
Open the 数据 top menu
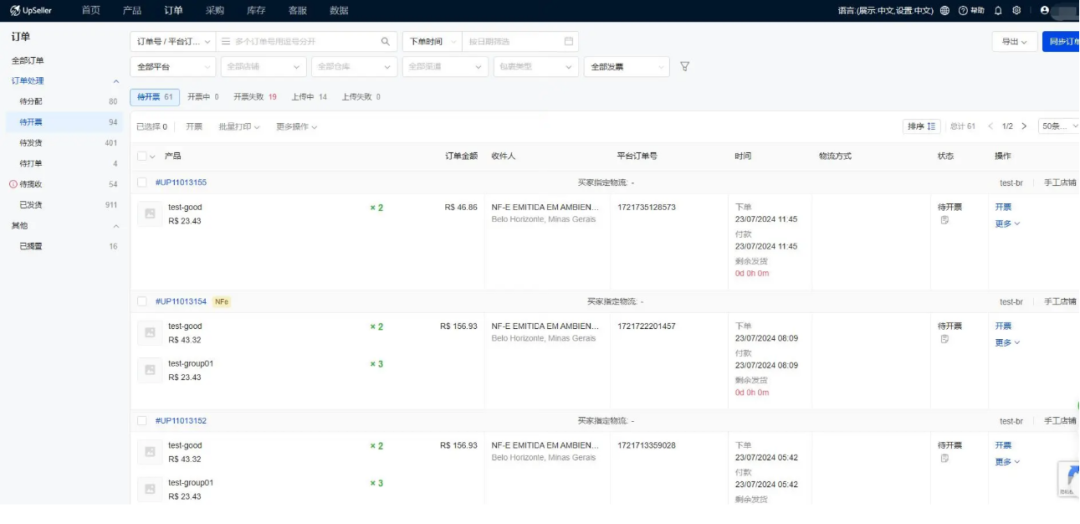pyautogui.click(x=338, y=10)
